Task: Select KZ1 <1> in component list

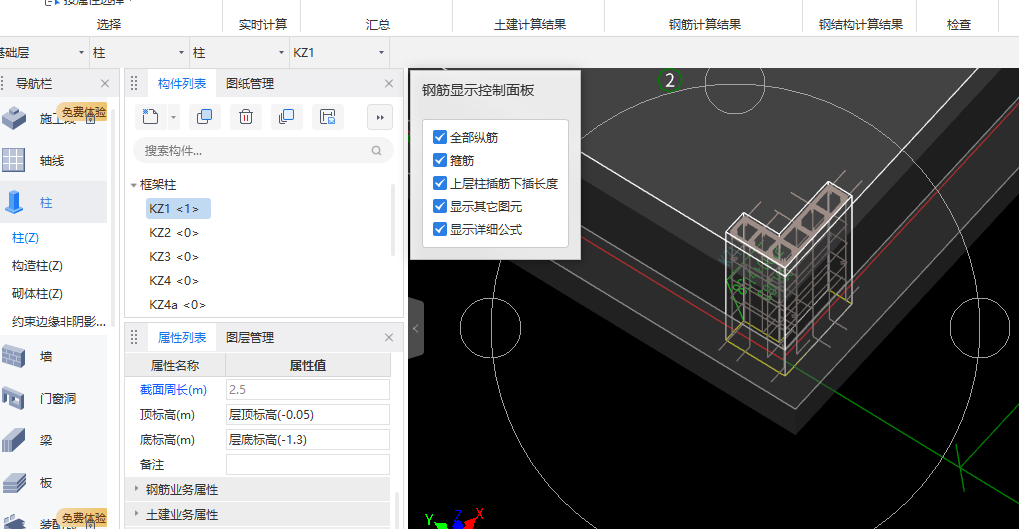Action: click(x=178, y=209)
